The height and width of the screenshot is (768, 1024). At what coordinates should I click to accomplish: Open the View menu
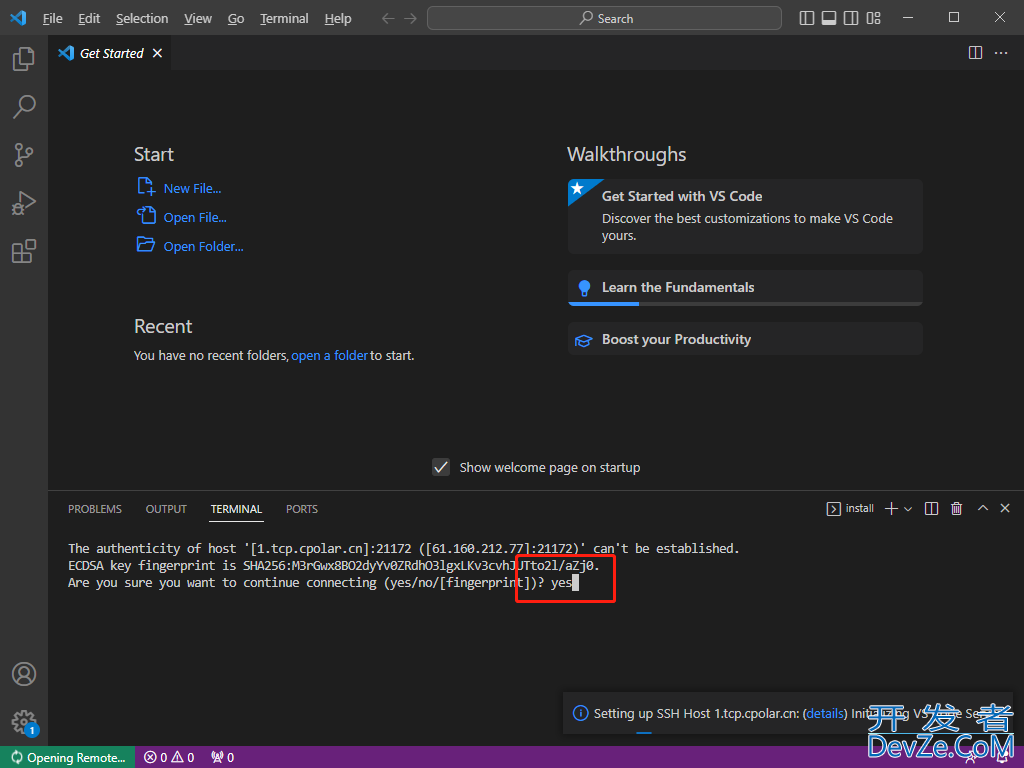pyautogui.click(x=197, y=18)
